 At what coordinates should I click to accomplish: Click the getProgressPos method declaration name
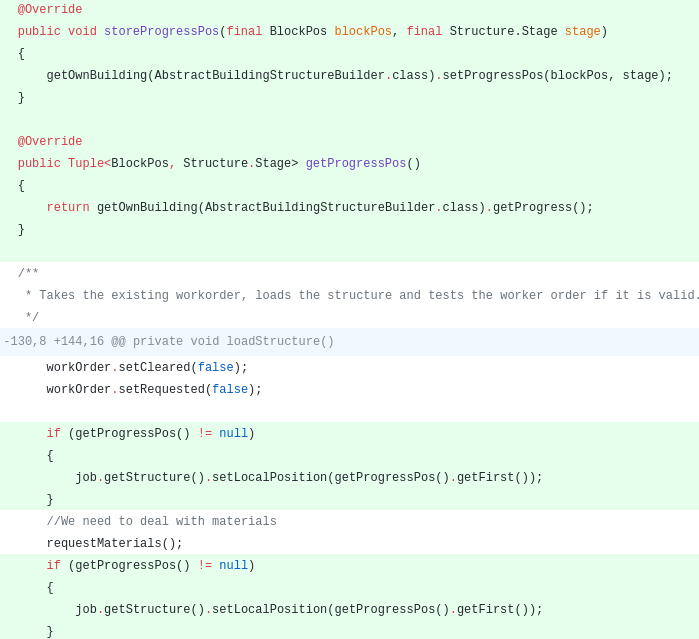pos(356,164)
